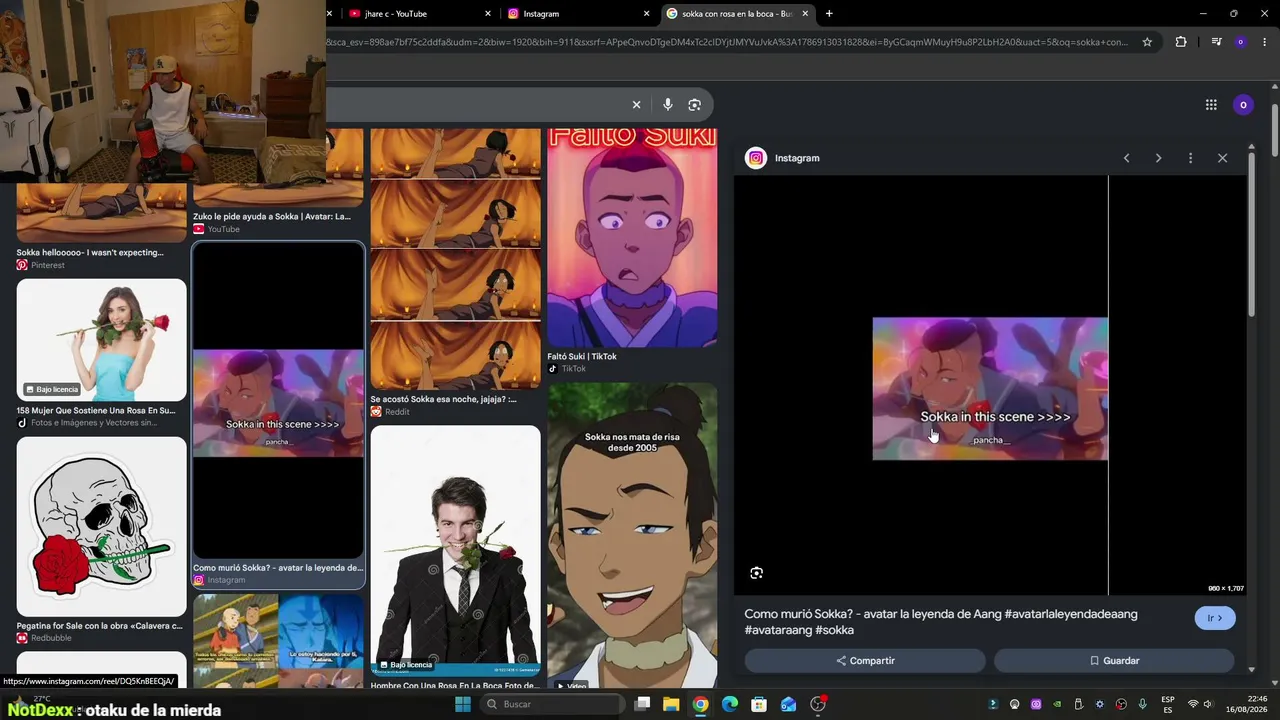This screenshot has width=1280, height=720.
Task: Open Microsoft Store from the taskbar
Action: [759, 704]
